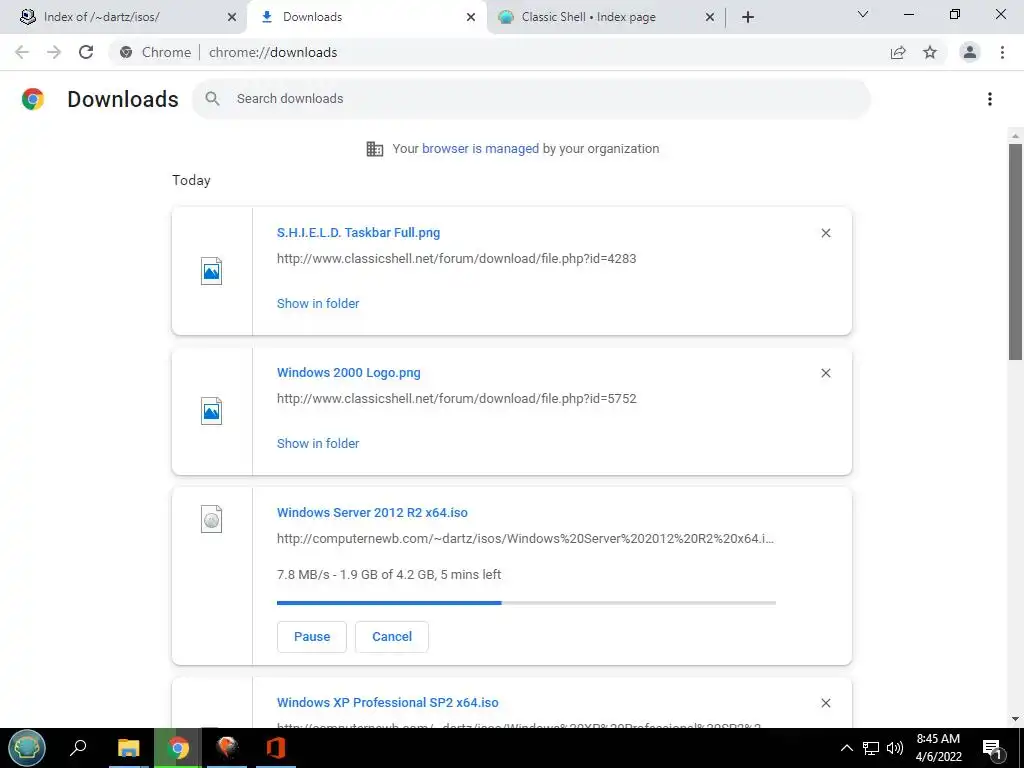Click the disc file icon for Windows Server 2012 ISO
The height and width of the screenshot is (768, 1024).
211,519
